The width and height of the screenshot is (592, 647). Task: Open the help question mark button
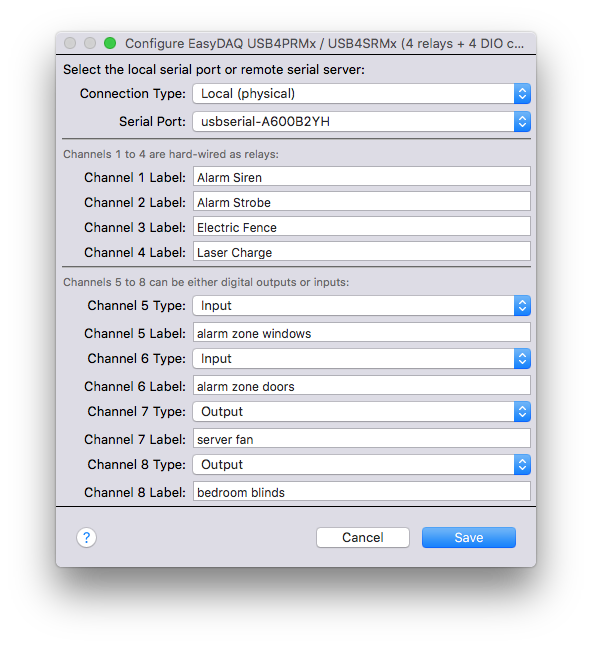(87, 538)
